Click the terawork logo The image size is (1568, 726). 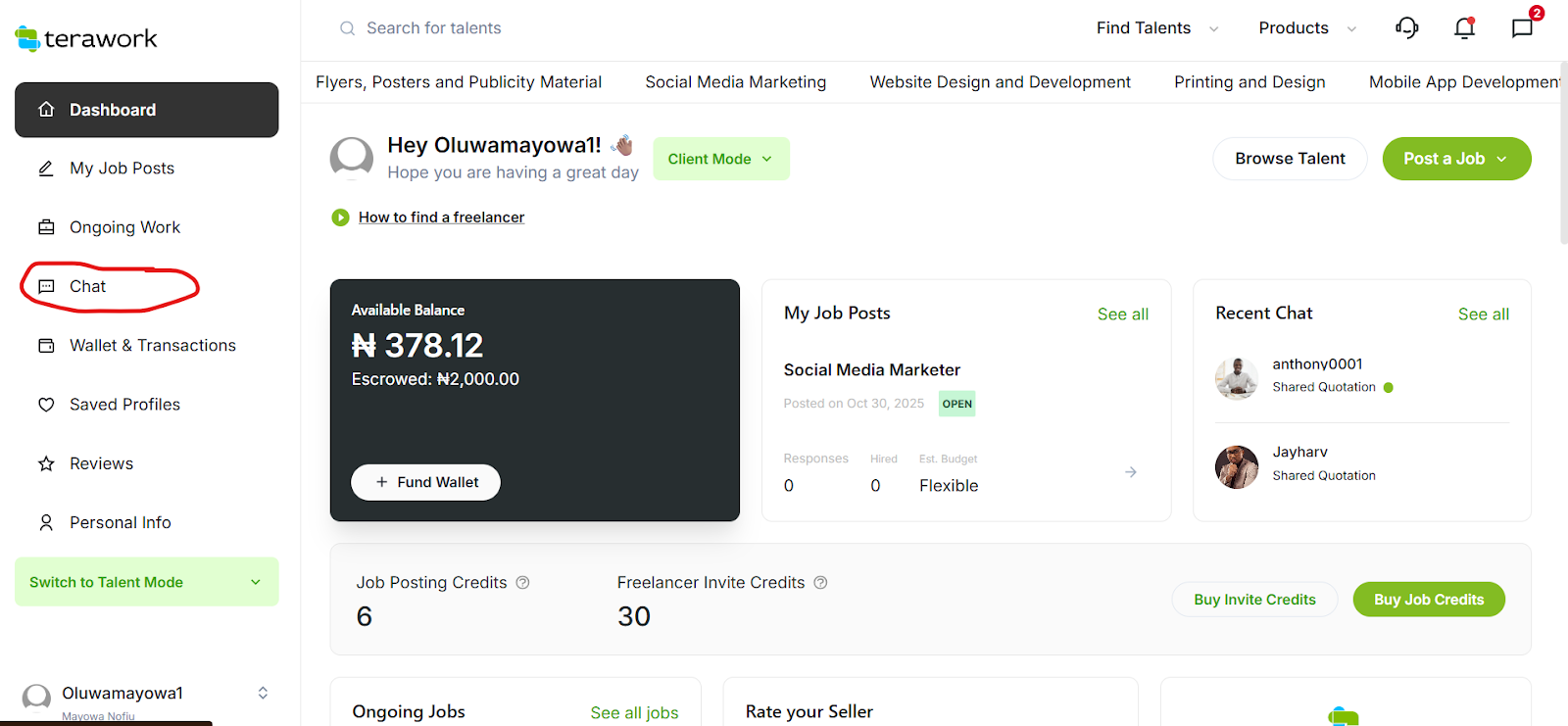click(86, 38)
